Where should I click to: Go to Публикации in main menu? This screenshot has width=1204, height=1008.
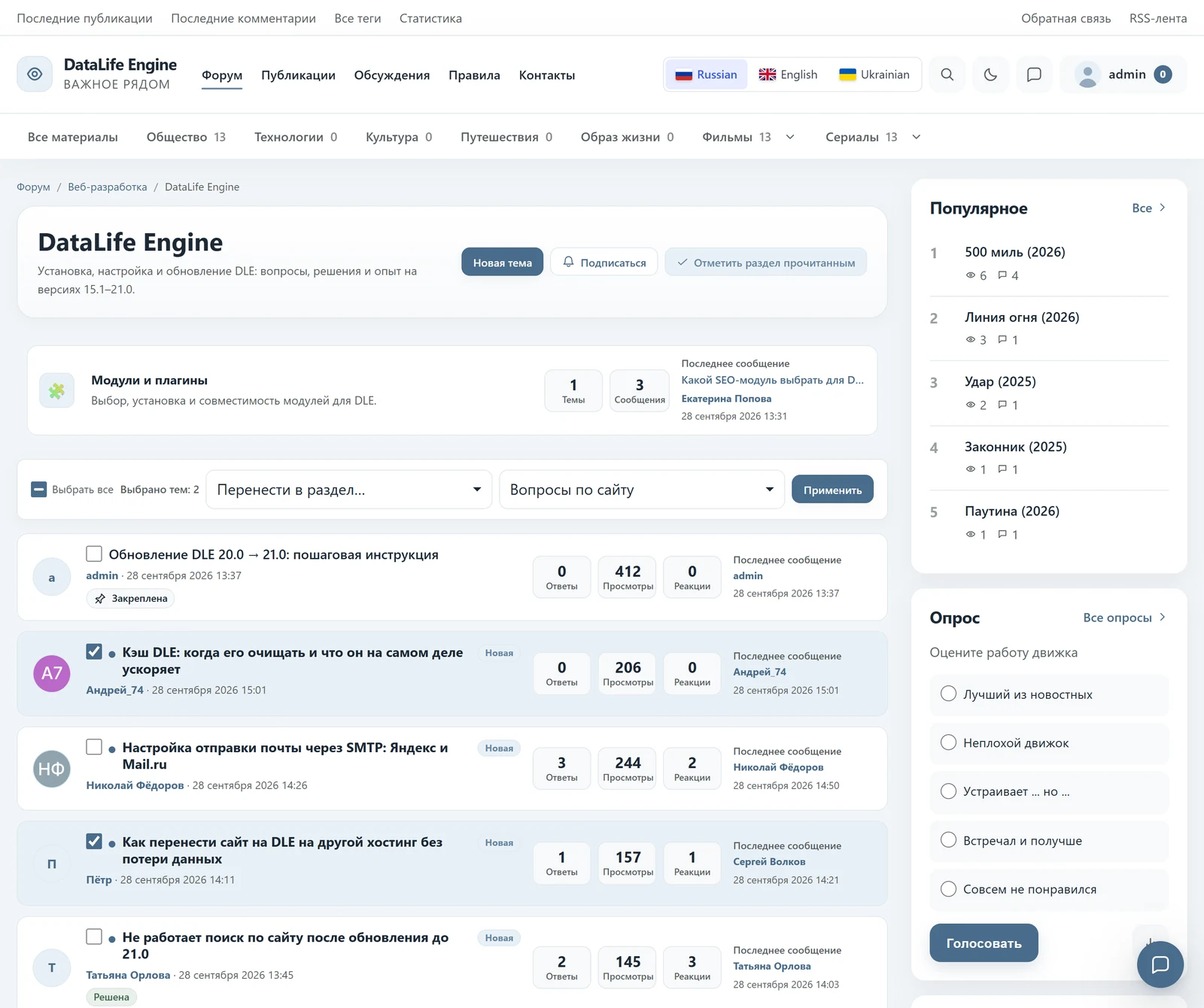[x=298, y=75]
